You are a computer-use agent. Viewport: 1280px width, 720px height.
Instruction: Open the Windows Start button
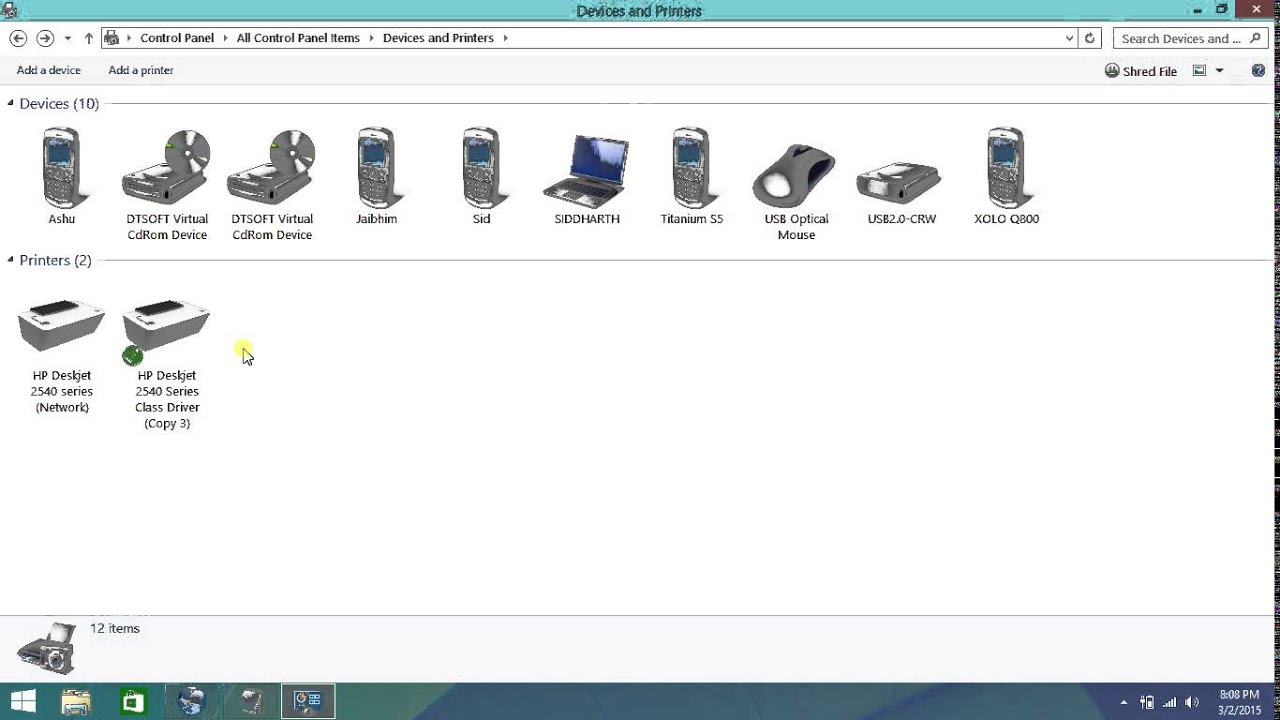click(23, 701)
